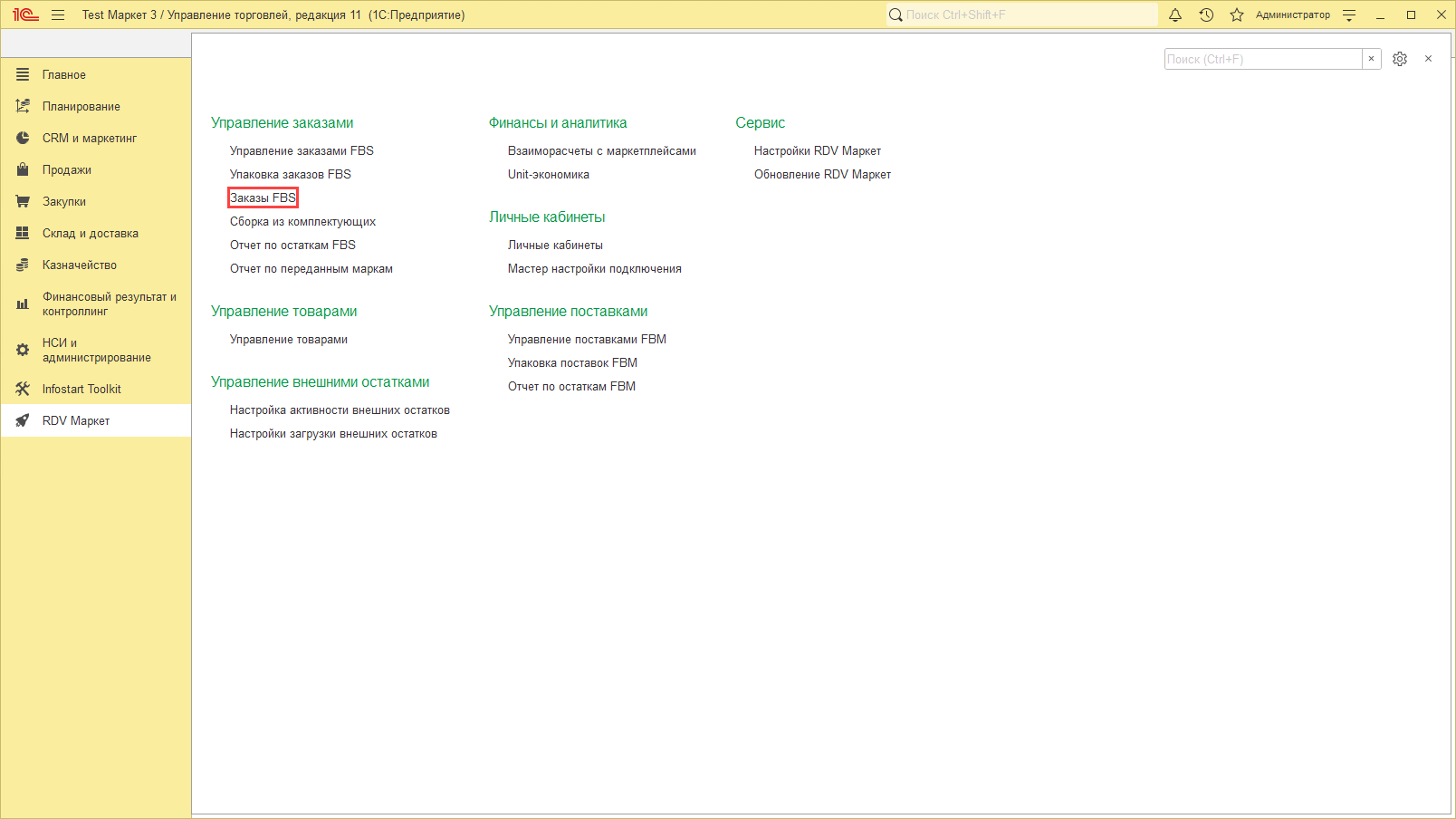Open Отчет по остаткам FBM

[x=571, y=386]
